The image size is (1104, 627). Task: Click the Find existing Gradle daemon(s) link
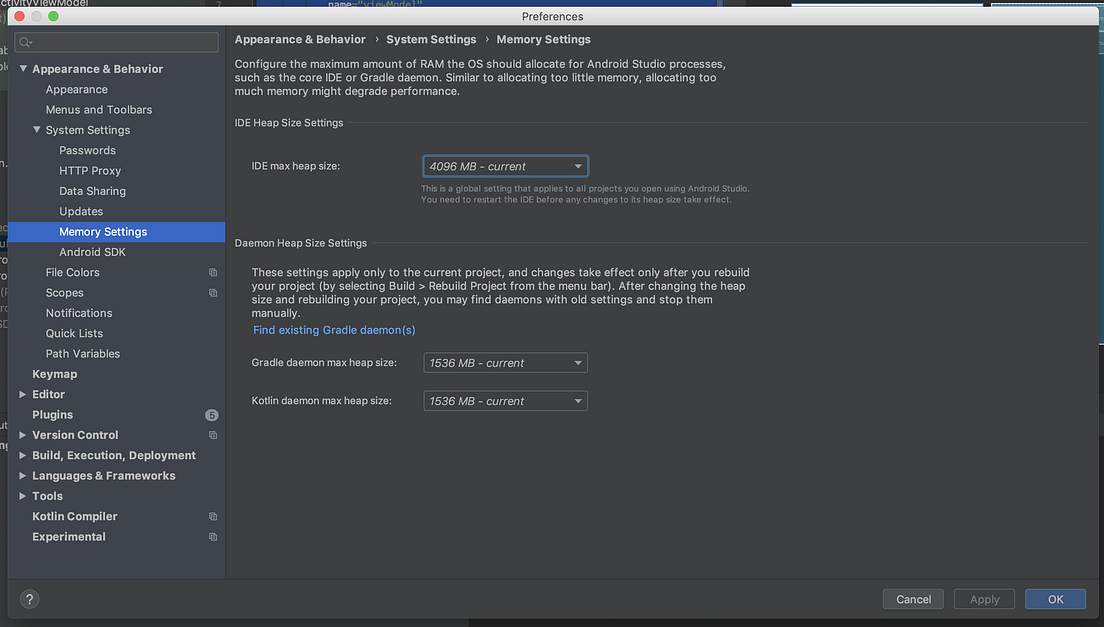[x=334, y=330]
